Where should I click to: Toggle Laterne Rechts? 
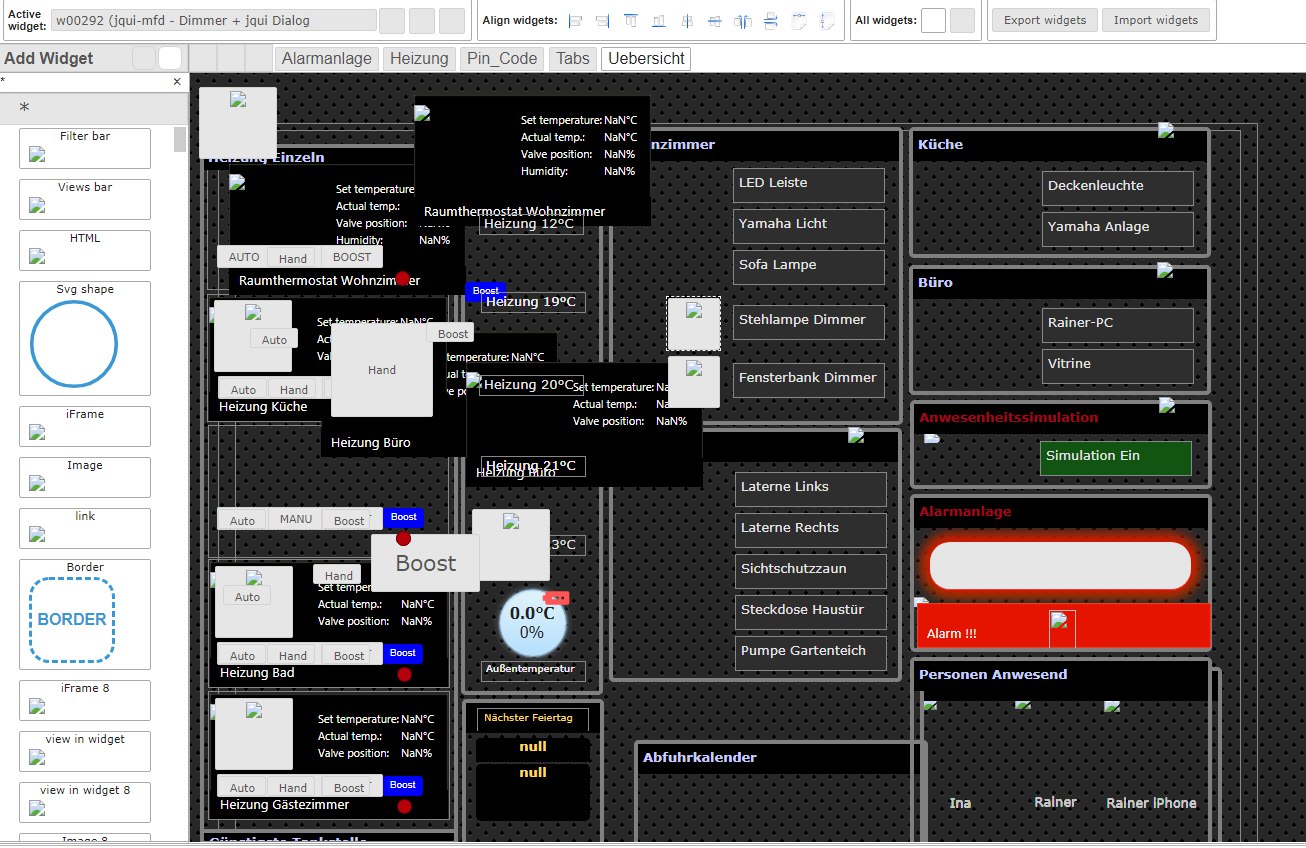811,530
